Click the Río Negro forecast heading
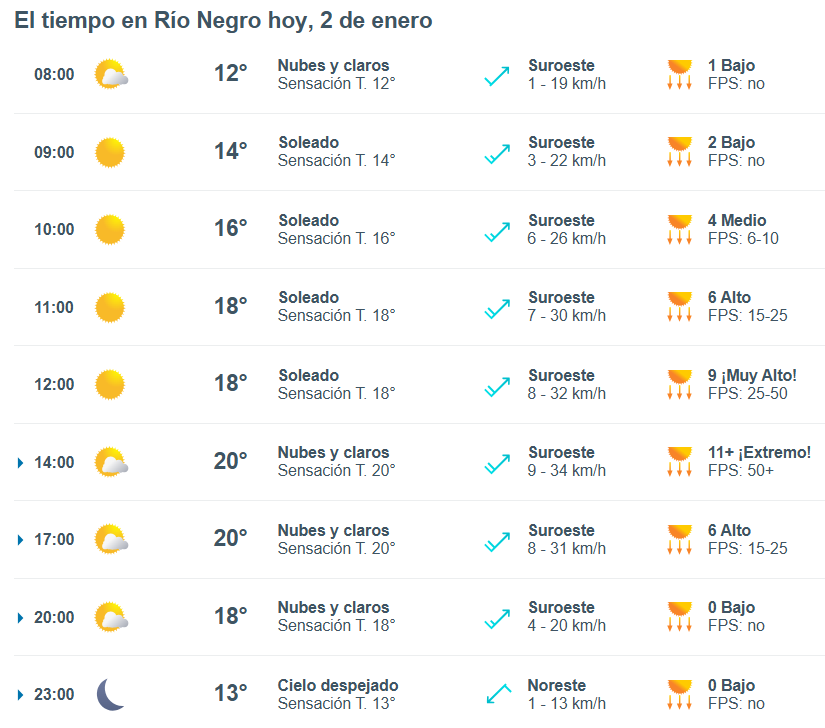This screenshot has width=825, height=728. (223, 21)
